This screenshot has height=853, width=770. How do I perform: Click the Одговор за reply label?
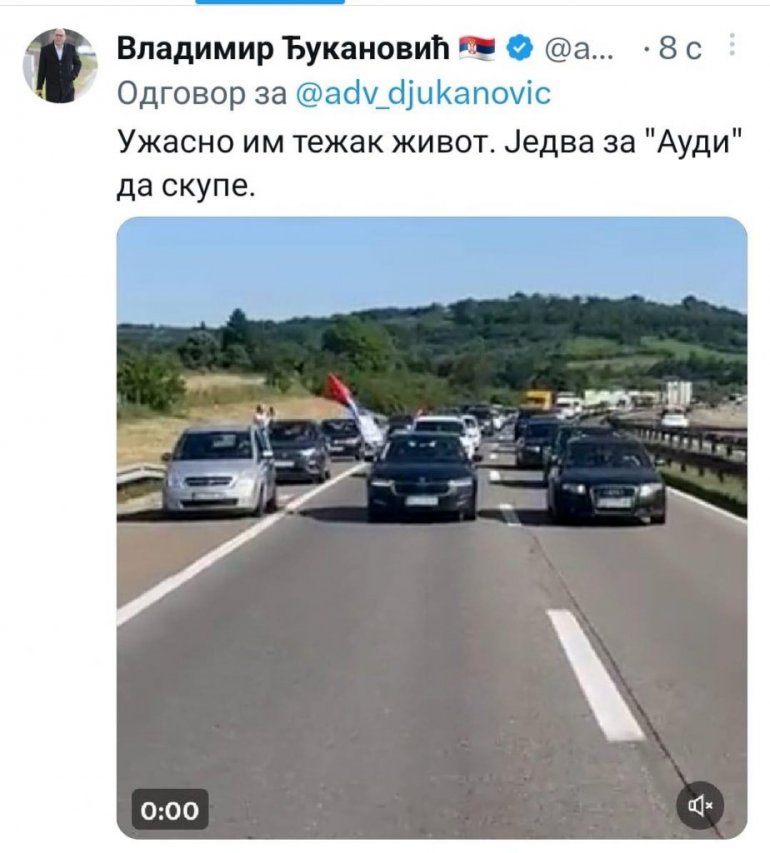202,94
